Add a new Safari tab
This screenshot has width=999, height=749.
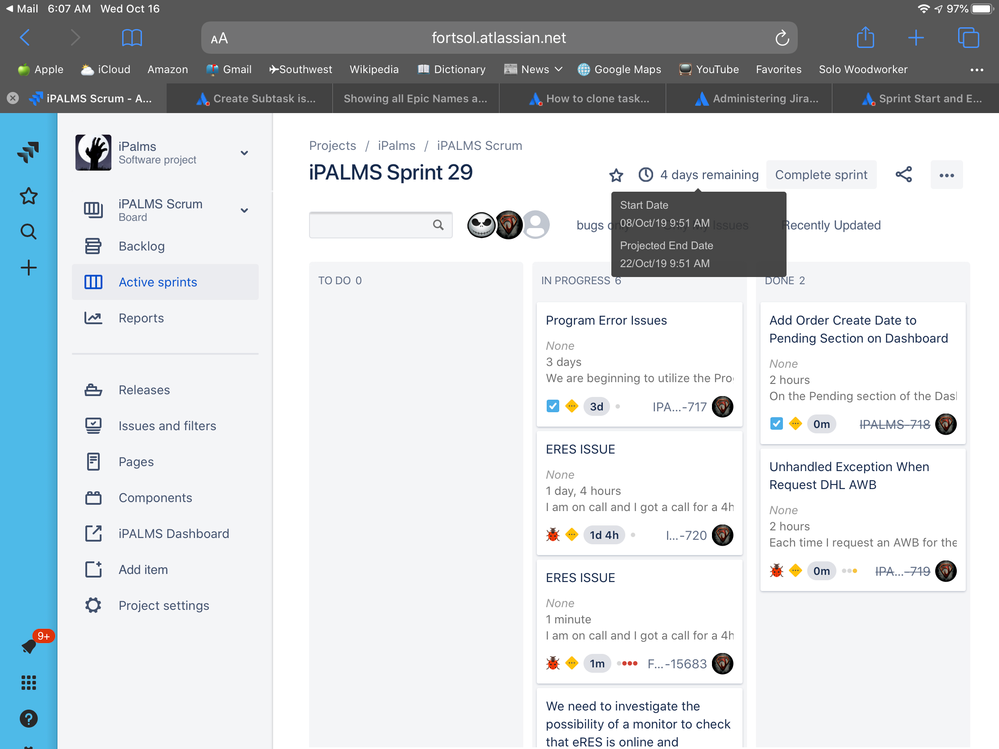(916, 38)
